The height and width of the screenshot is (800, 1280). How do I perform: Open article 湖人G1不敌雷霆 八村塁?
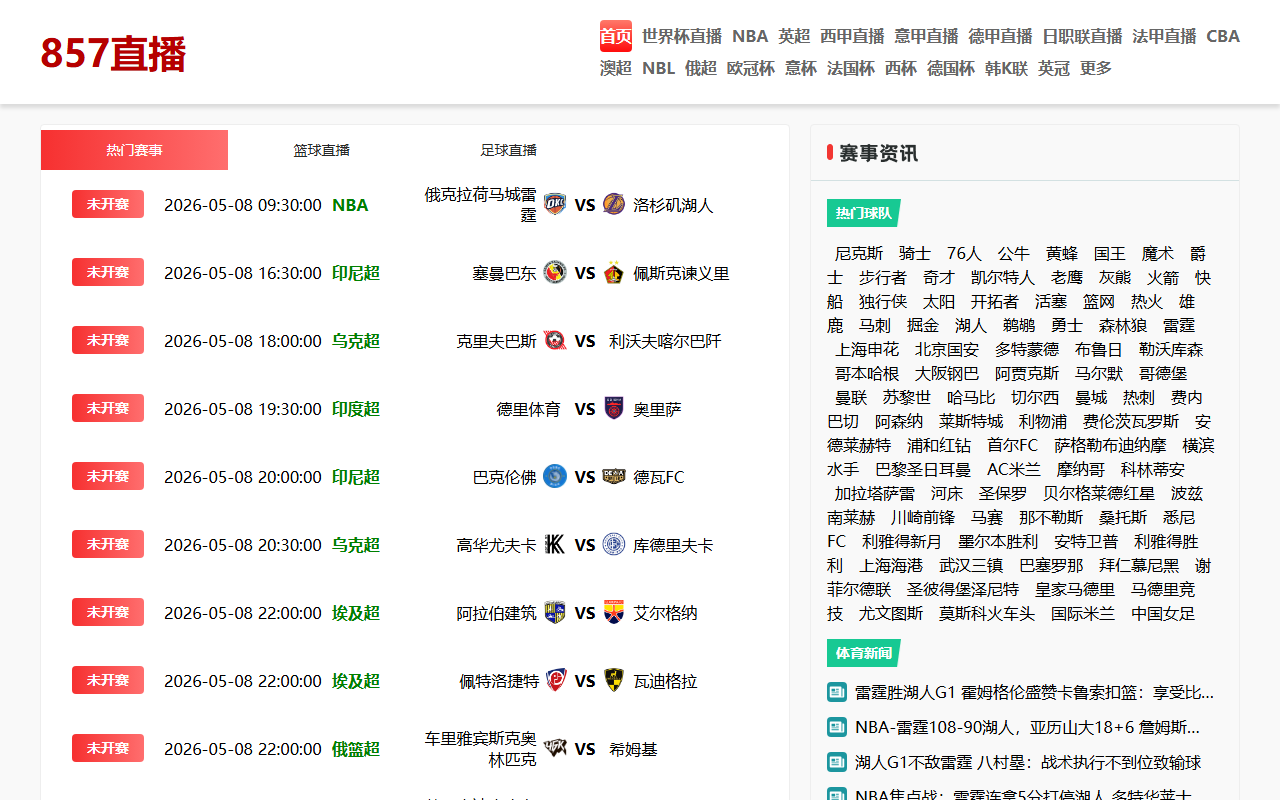point(1028,762)
